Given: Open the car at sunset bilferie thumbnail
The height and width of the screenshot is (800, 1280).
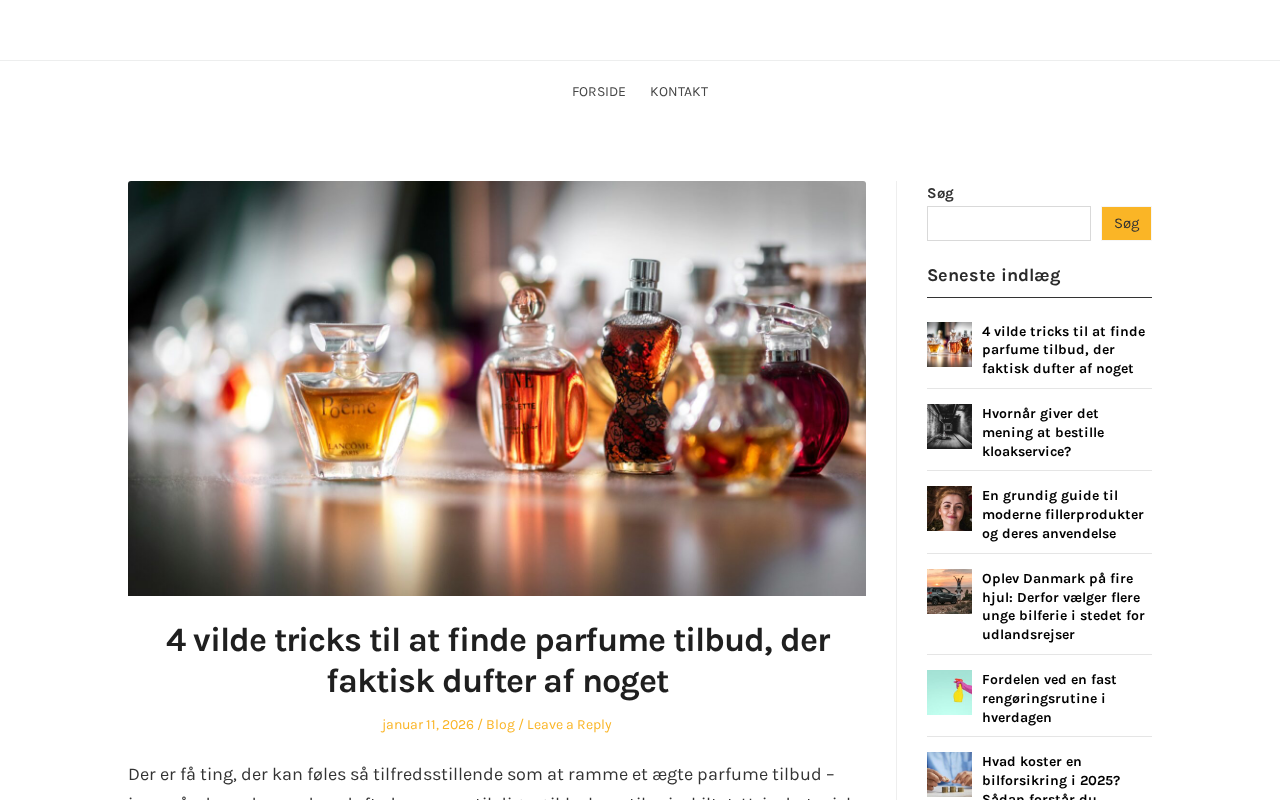Looking at the screenshot, I should 949,591.
